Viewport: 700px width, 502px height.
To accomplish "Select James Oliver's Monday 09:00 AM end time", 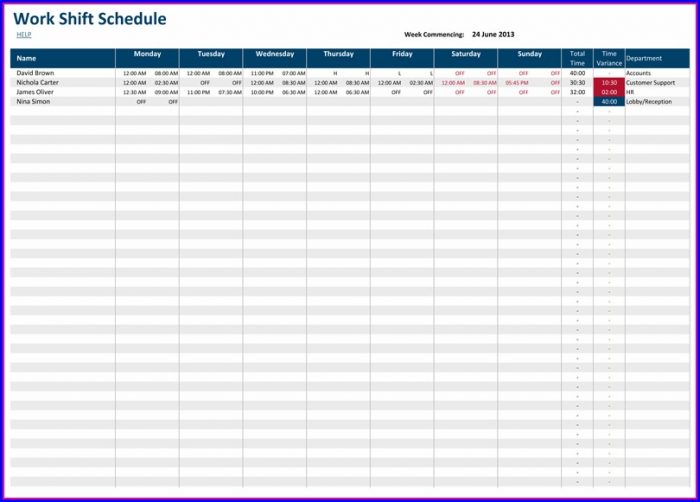I will 166,92.
